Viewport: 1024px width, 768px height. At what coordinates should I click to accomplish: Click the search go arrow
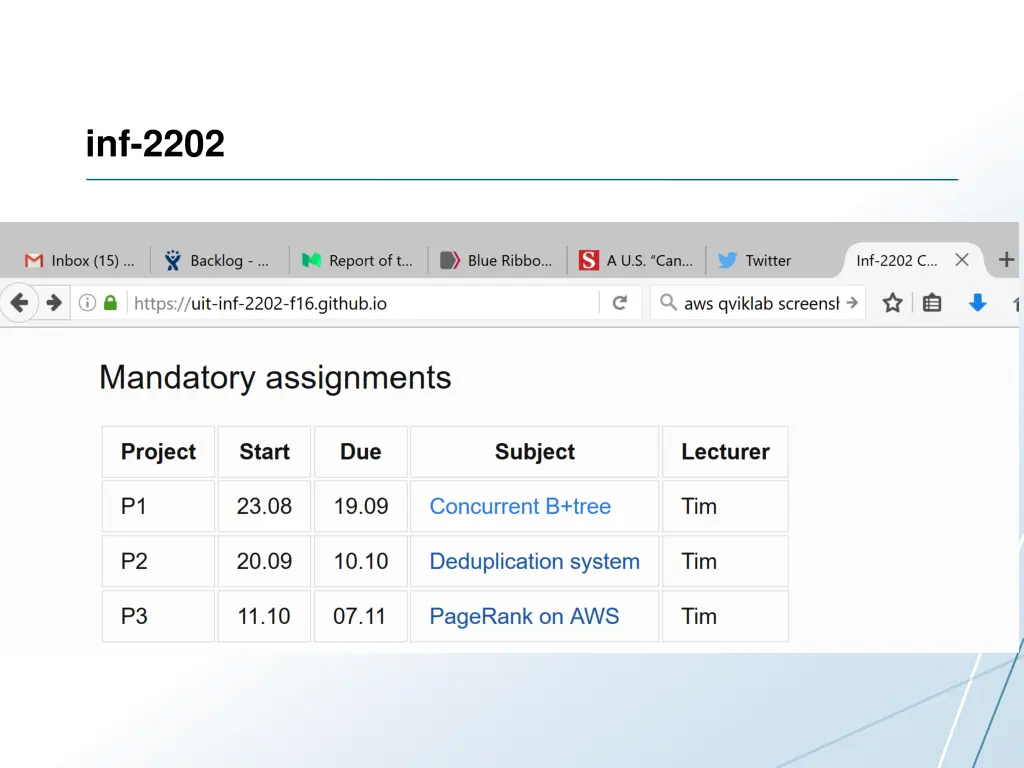pyautogui.click(x=852, y=303)
